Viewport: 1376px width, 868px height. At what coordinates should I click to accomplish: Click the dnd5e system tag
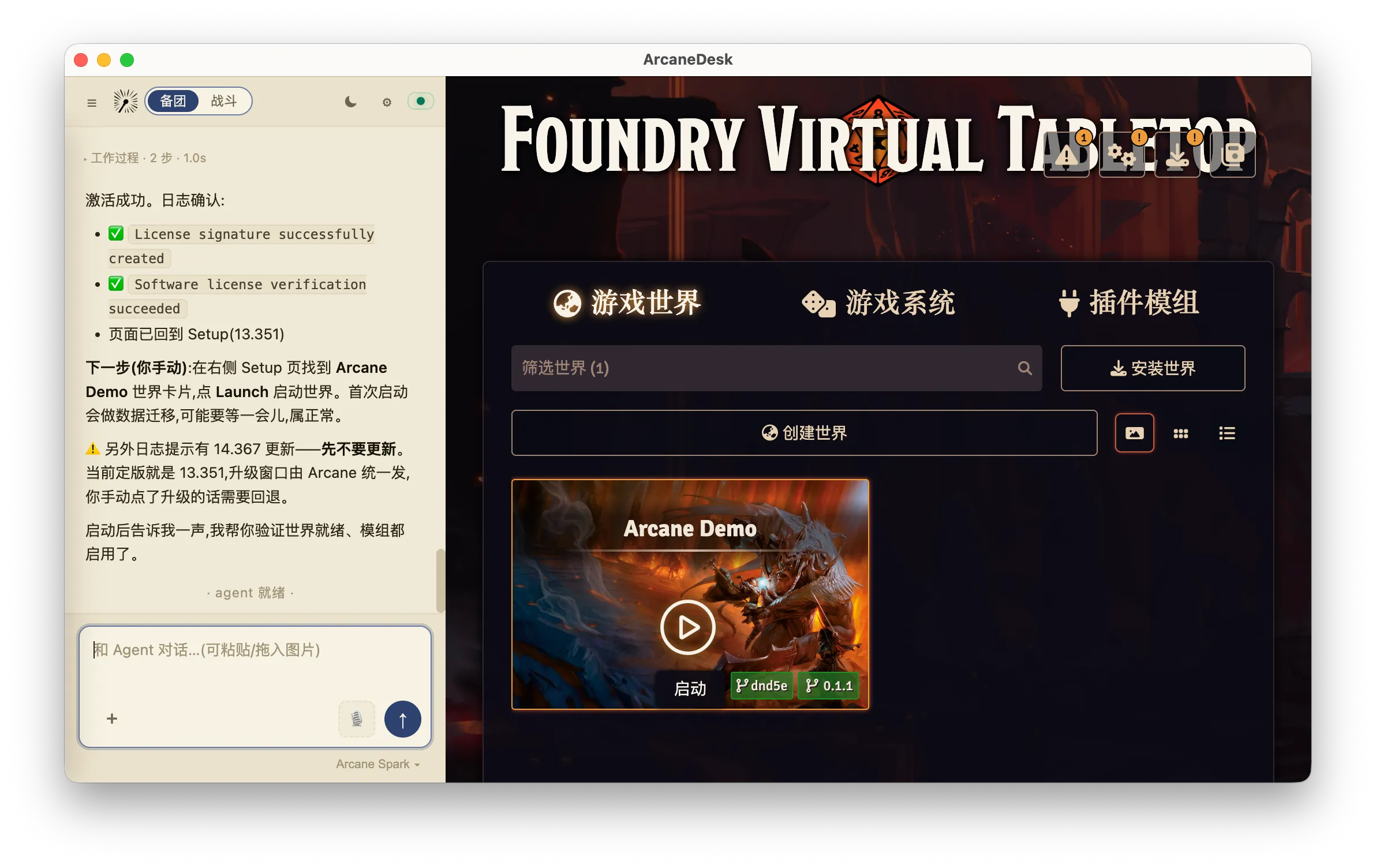point(762,686)
